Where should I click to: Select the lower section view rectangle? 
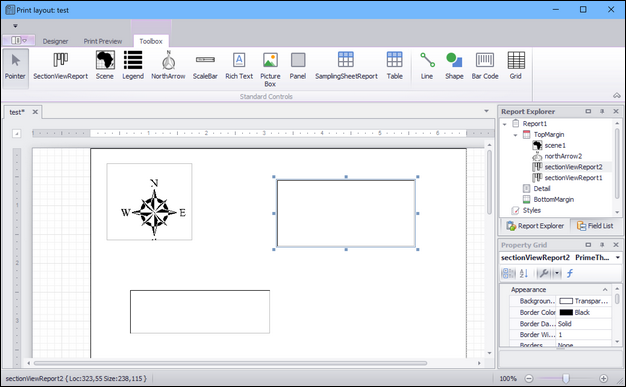(x=200, y=312)
